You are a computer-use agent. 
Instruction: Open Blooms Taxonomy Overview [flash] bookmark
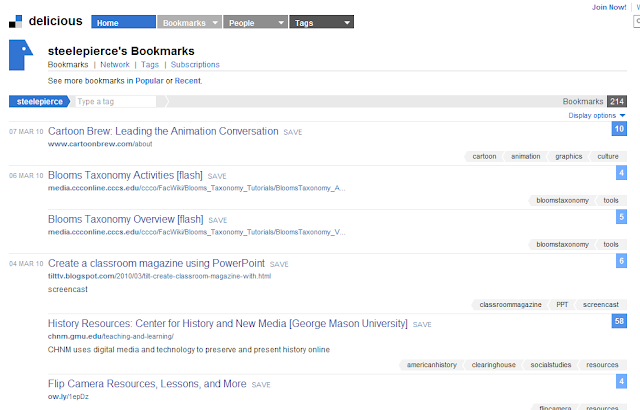[126, 219]
